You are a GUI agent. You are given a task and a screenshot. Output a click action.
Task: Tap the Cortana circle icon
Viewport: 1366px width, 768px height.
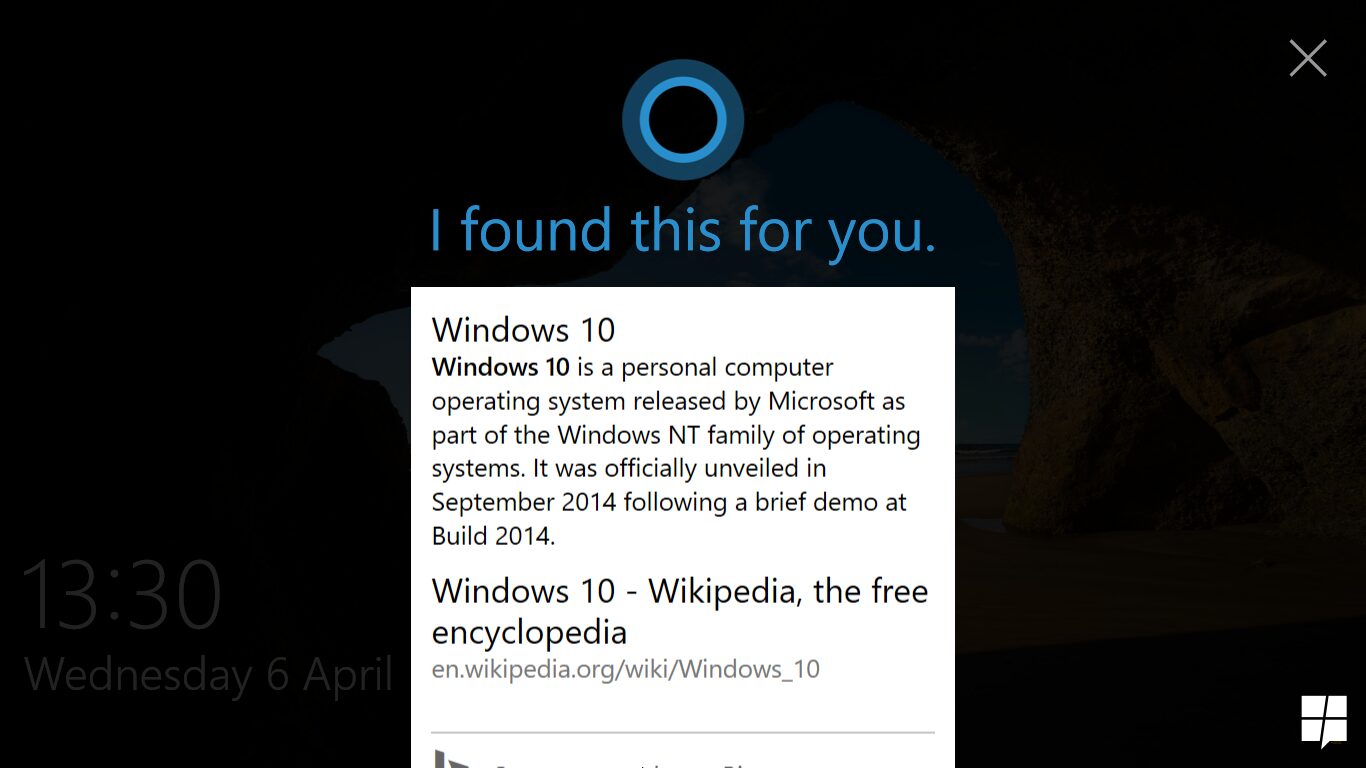[683, 120]
